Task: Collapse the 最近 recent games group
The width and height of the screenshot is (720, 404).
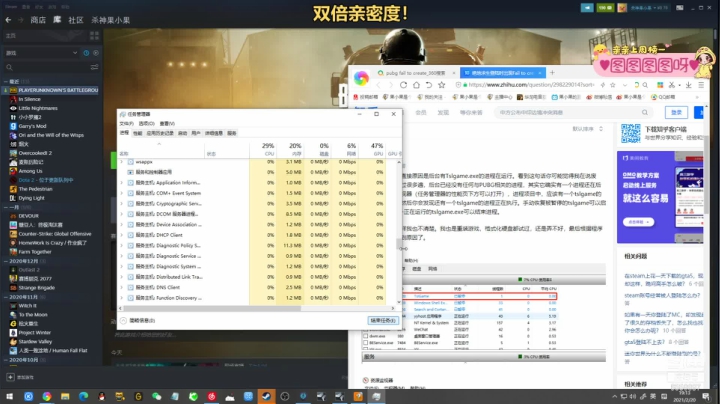Action: tap(6, 81)
